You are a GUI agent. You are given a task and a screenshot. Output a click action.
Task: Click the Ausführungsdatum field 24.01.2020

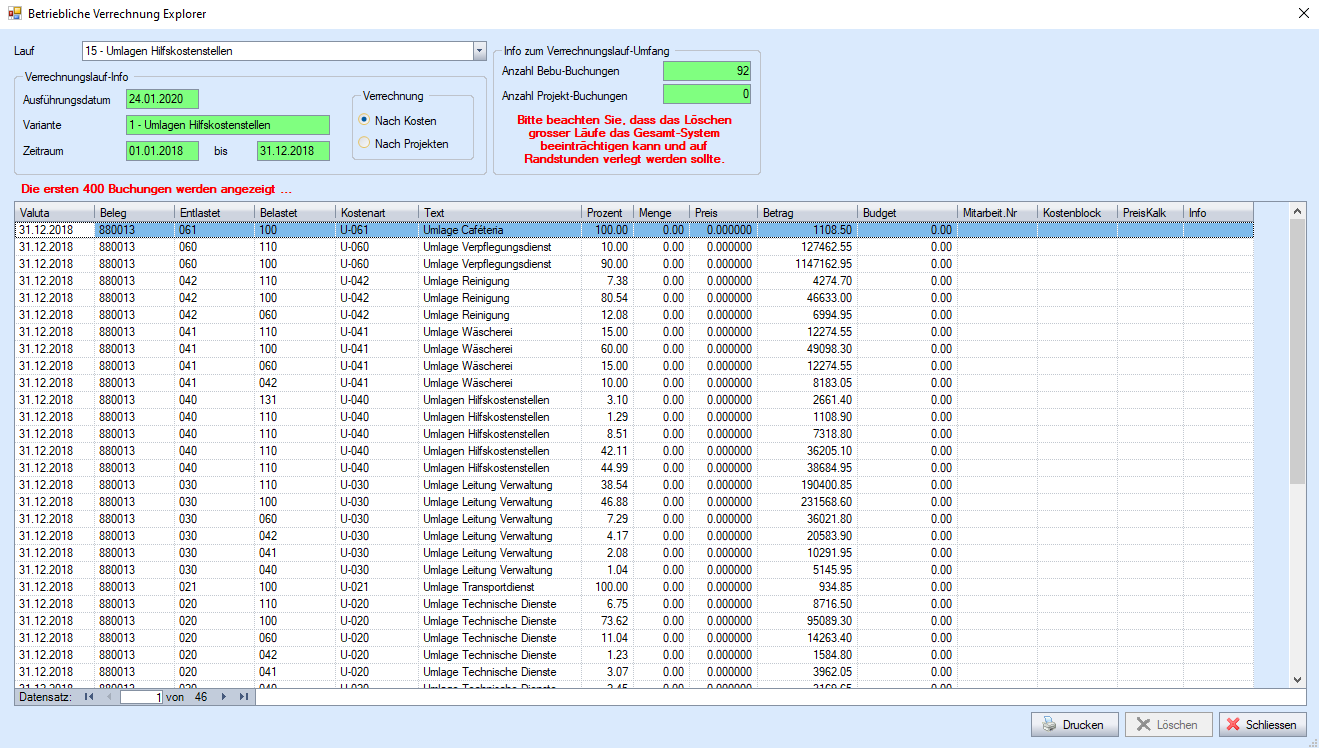point(162,99)
